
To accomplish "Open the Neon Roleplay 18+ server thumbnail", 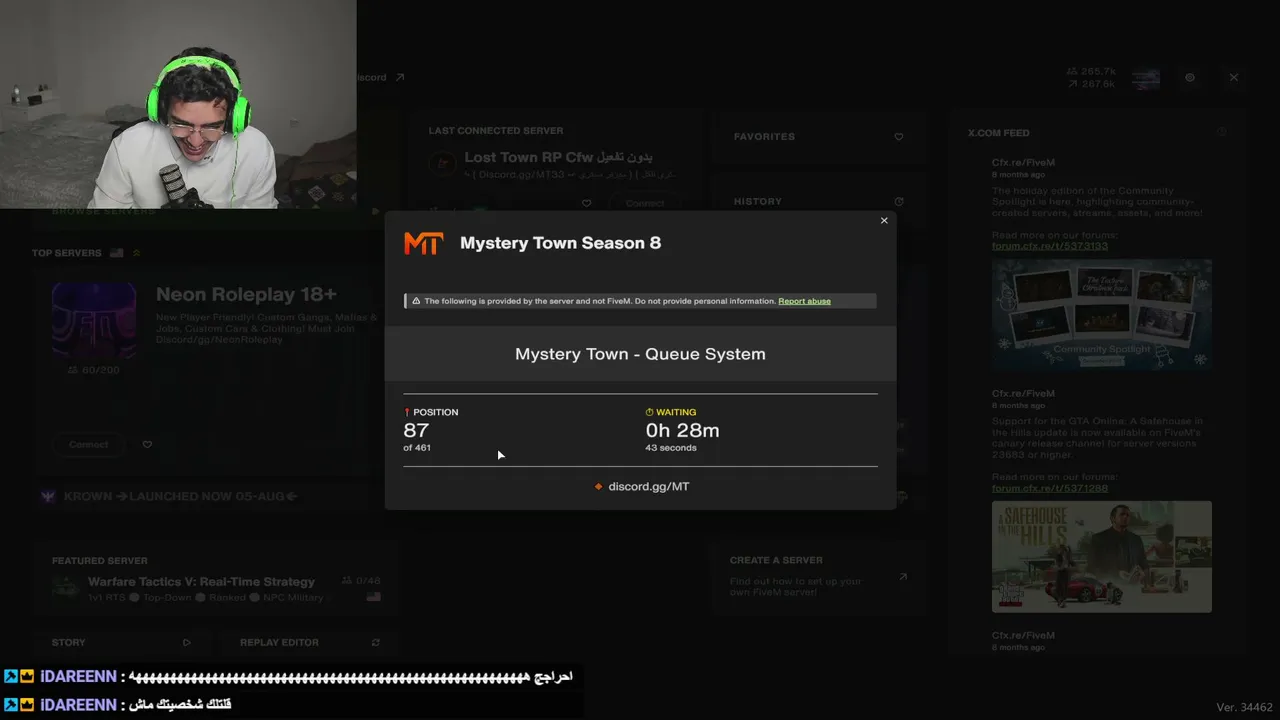I will coord(94,321).
